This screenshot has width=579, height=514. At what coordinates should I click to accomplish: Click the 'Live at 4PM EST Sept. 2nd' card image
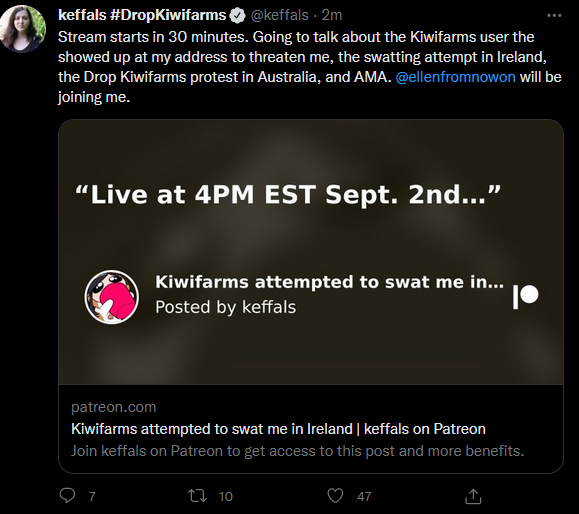point(311,252)
